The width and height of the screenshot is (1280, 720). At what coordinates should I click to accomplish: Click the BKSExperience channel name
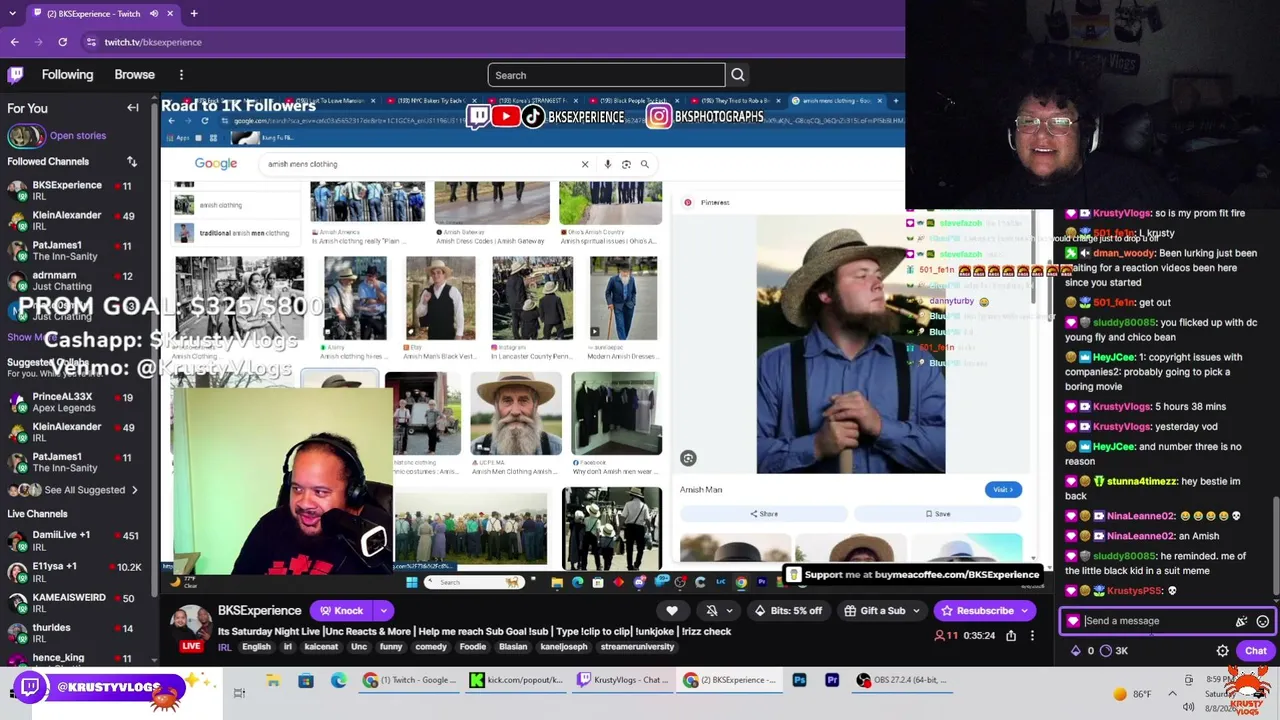[259, 611]
